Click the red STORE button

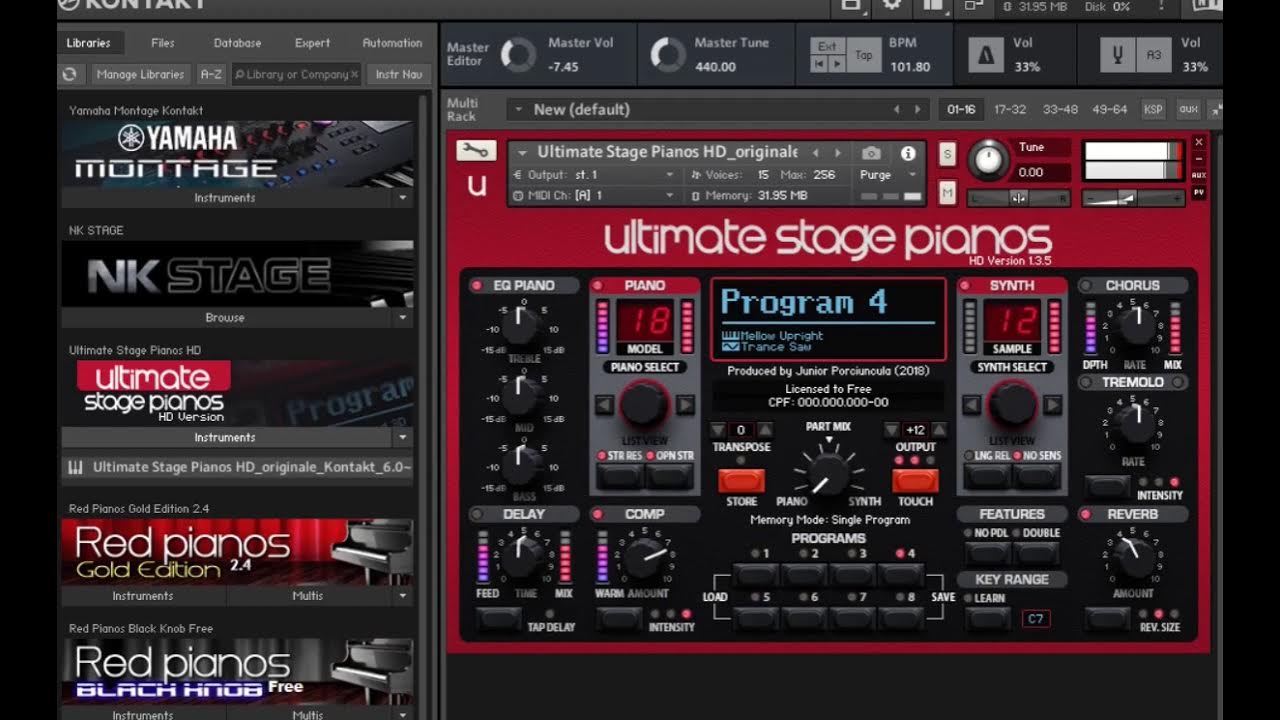[741, 481]
